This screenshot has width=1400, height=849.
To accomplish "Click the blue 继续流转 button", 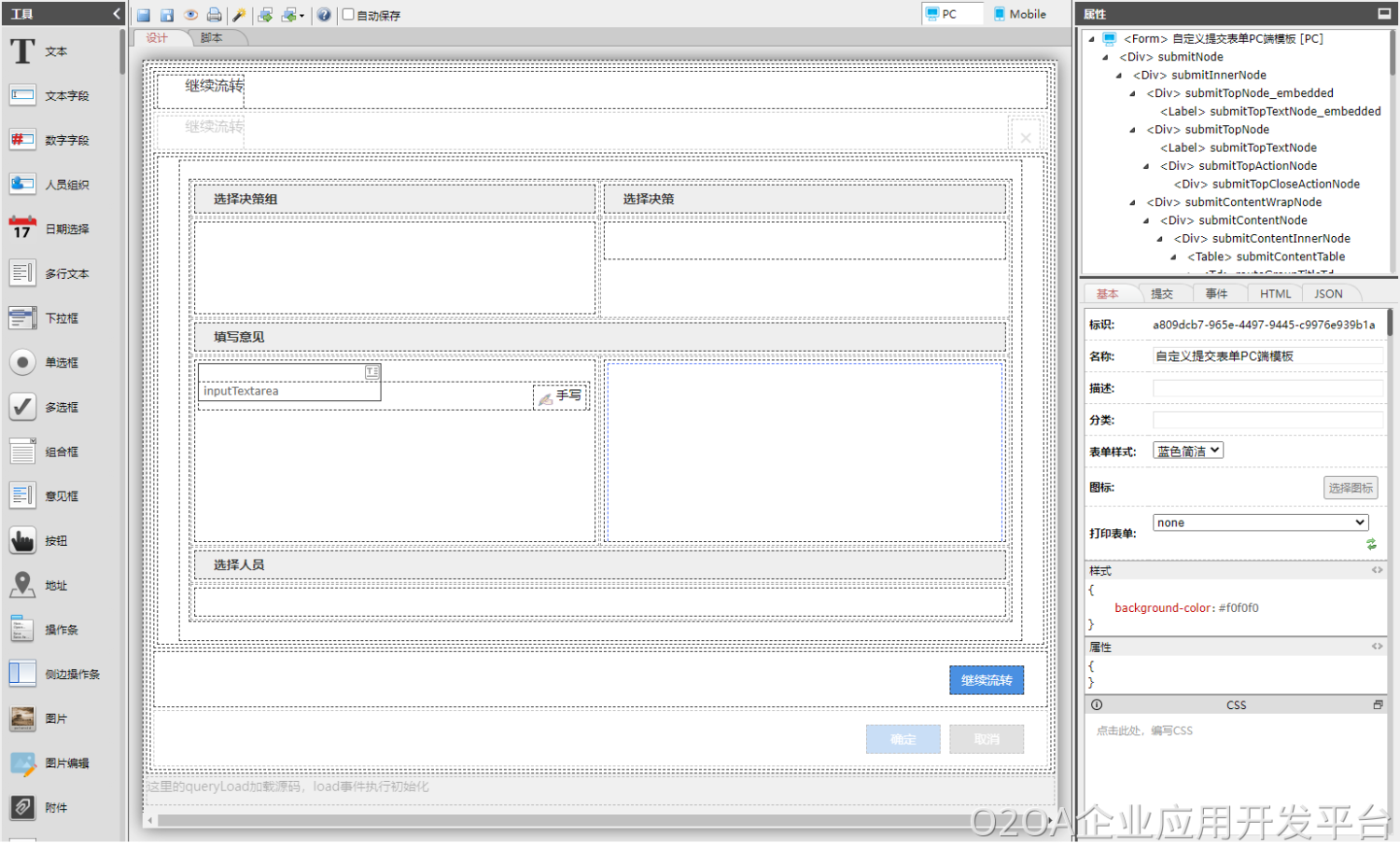I will pyautogui.click(x=986, y=680).
